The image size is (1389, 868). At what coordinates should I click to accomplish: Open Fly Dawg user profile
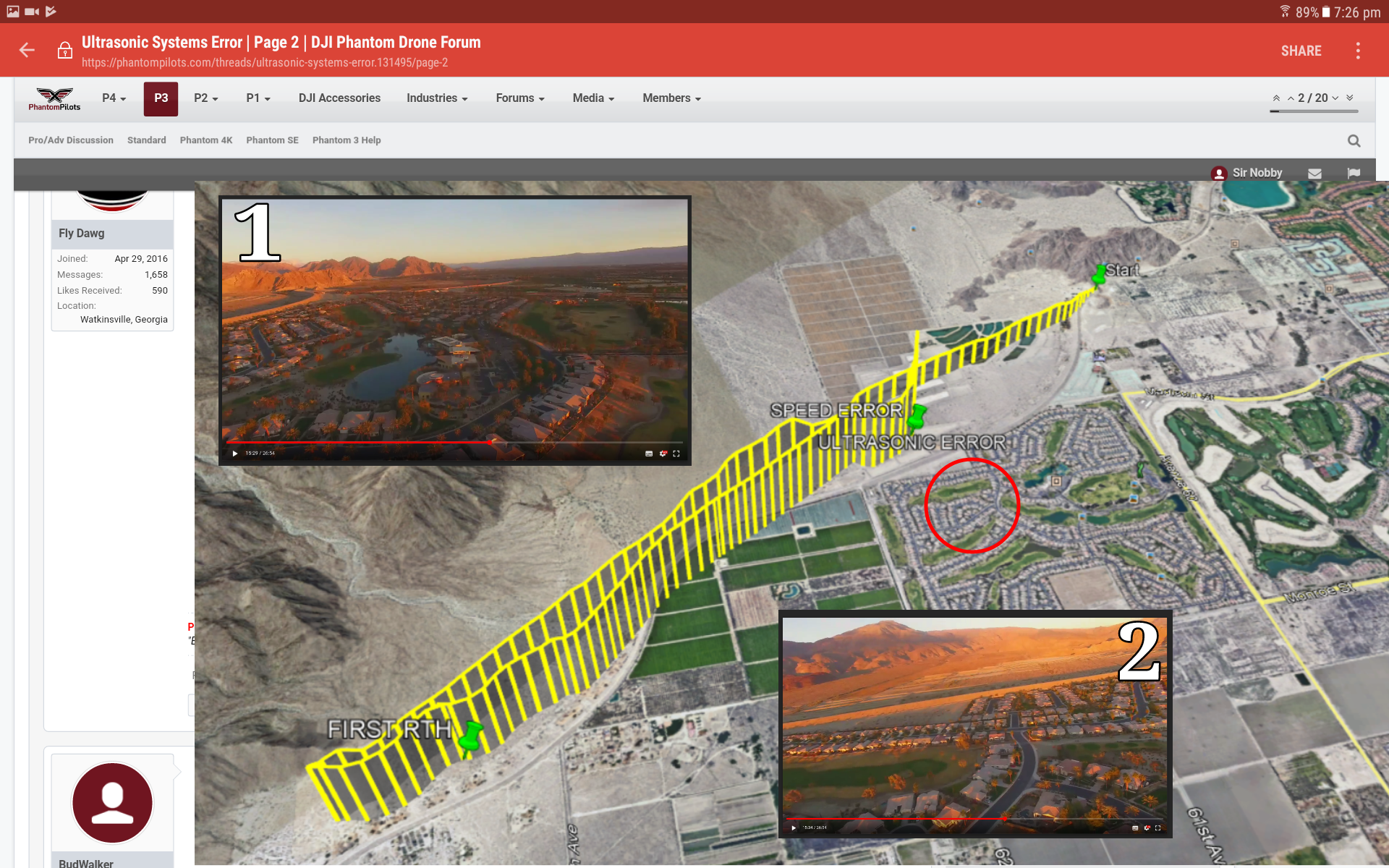[x=82, y=233]
